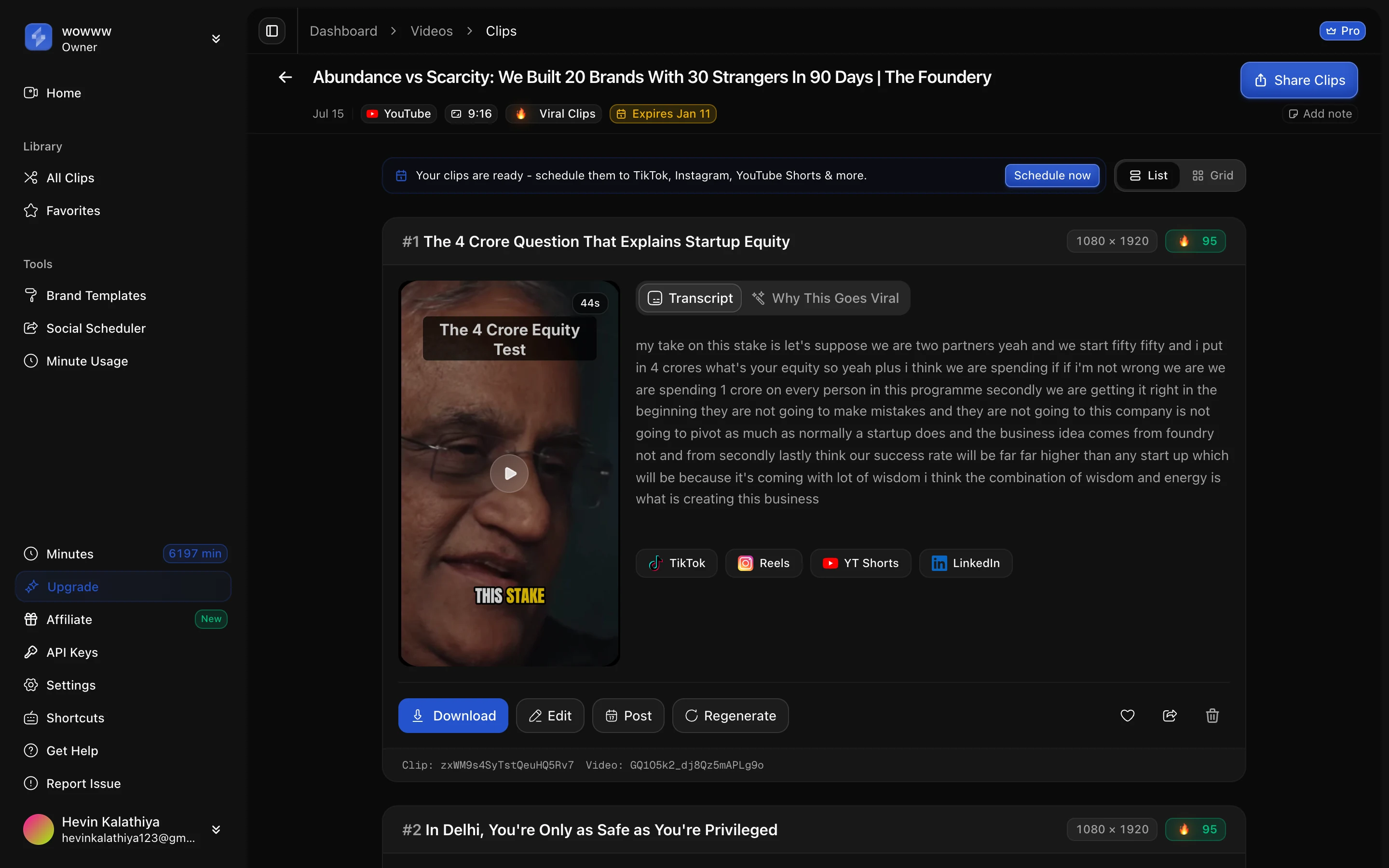Select the Transcript tab
Screen dimensions: 1389x868
pyautogui.click(x=690, y=298)
